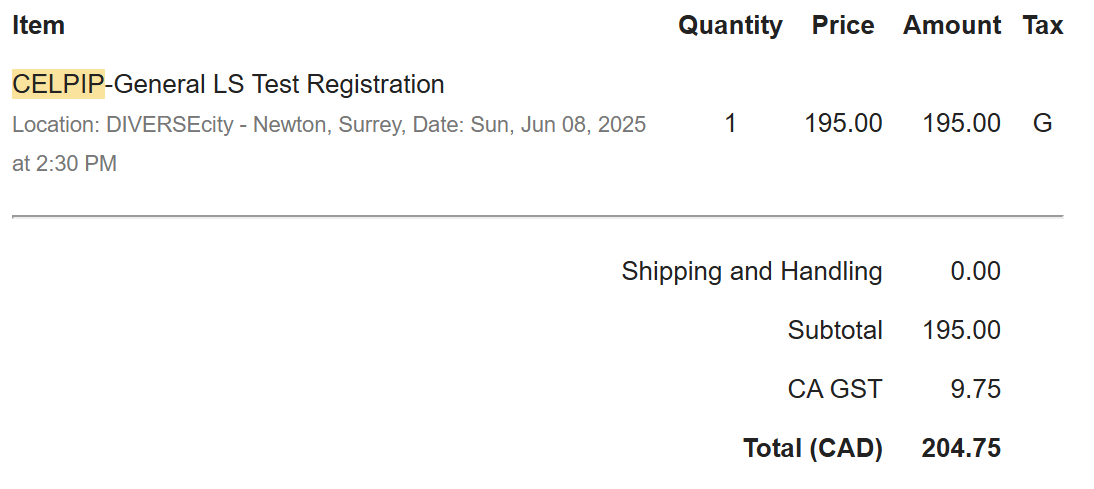Click the 0.00 shipping amount

tap(975, 271)
